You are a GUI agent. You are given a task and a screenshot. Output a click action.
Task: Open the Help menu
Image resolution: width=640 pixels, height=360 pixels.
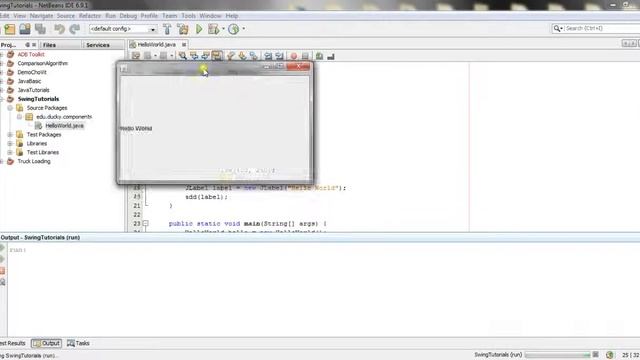coord(232,16)
